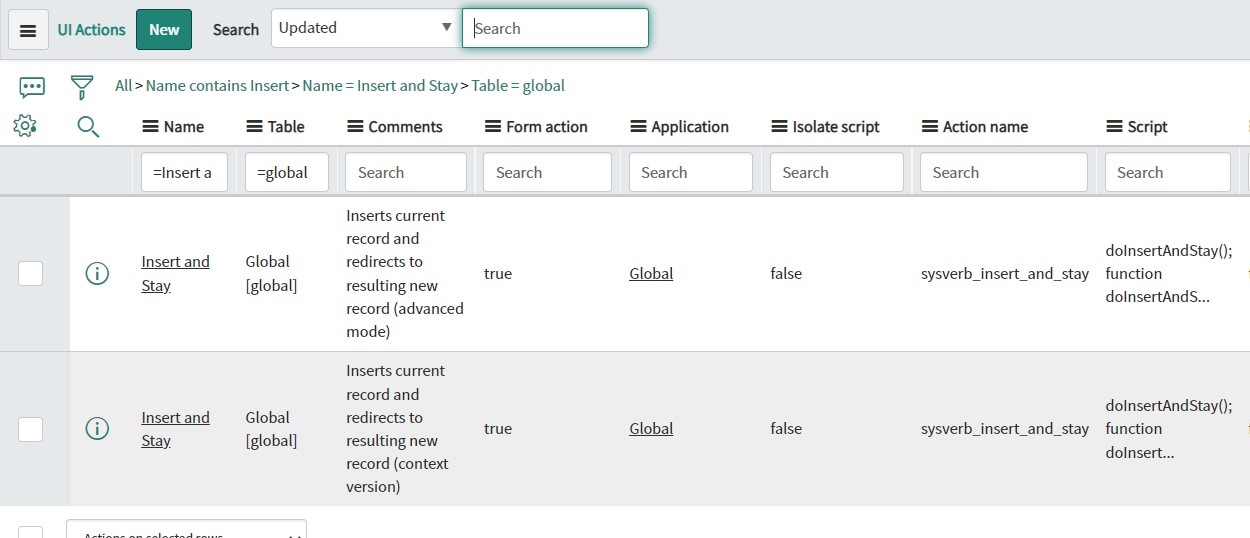1250x538 pixels.
Task: Sort by Action name column header
Action: coord(985,127)
